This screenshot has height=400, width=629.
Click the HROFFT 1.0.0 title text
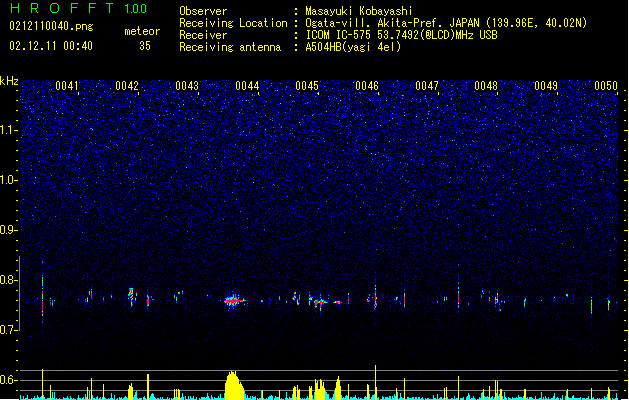(x=78, y=8)
